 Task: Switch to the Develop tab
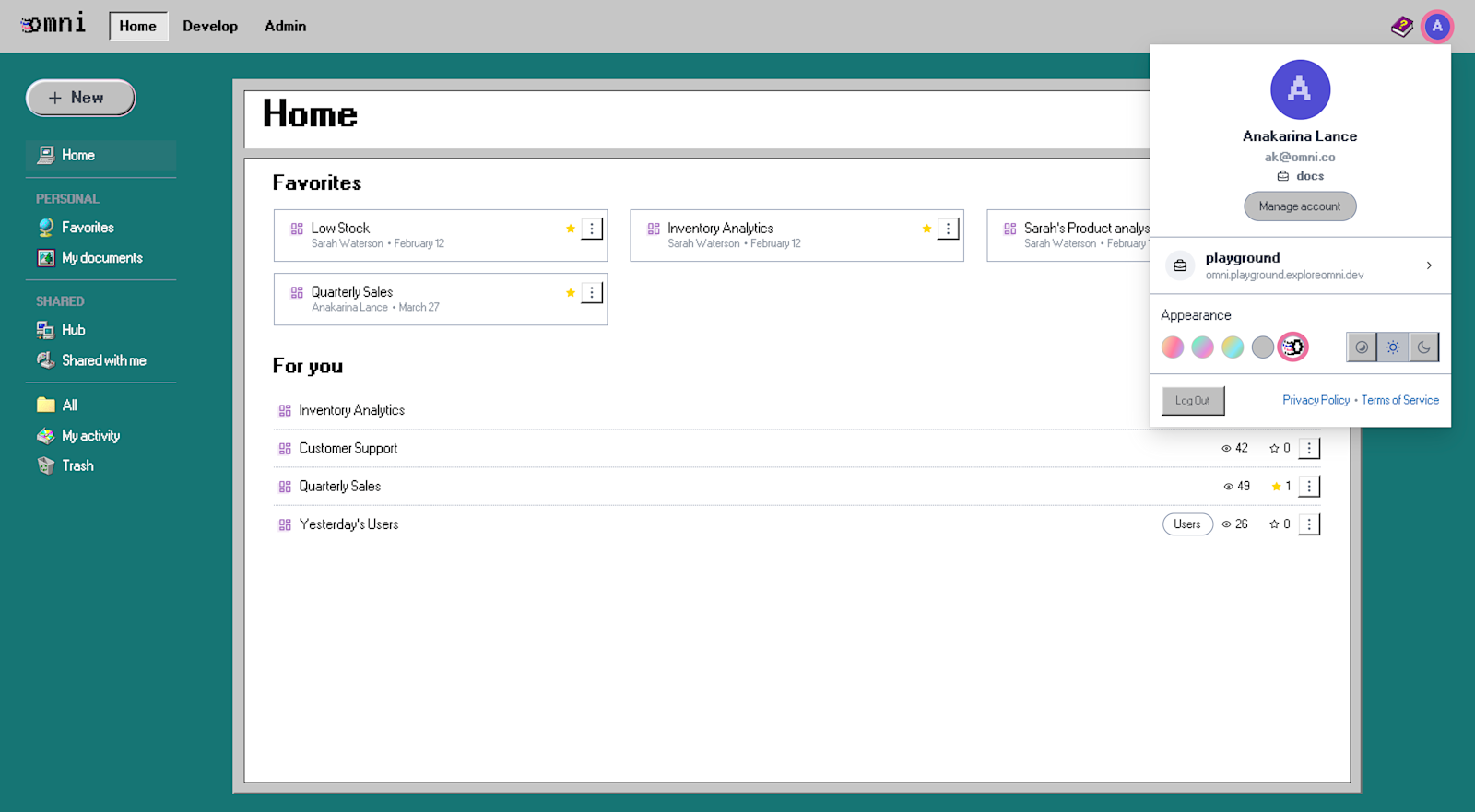click(210, 27)
